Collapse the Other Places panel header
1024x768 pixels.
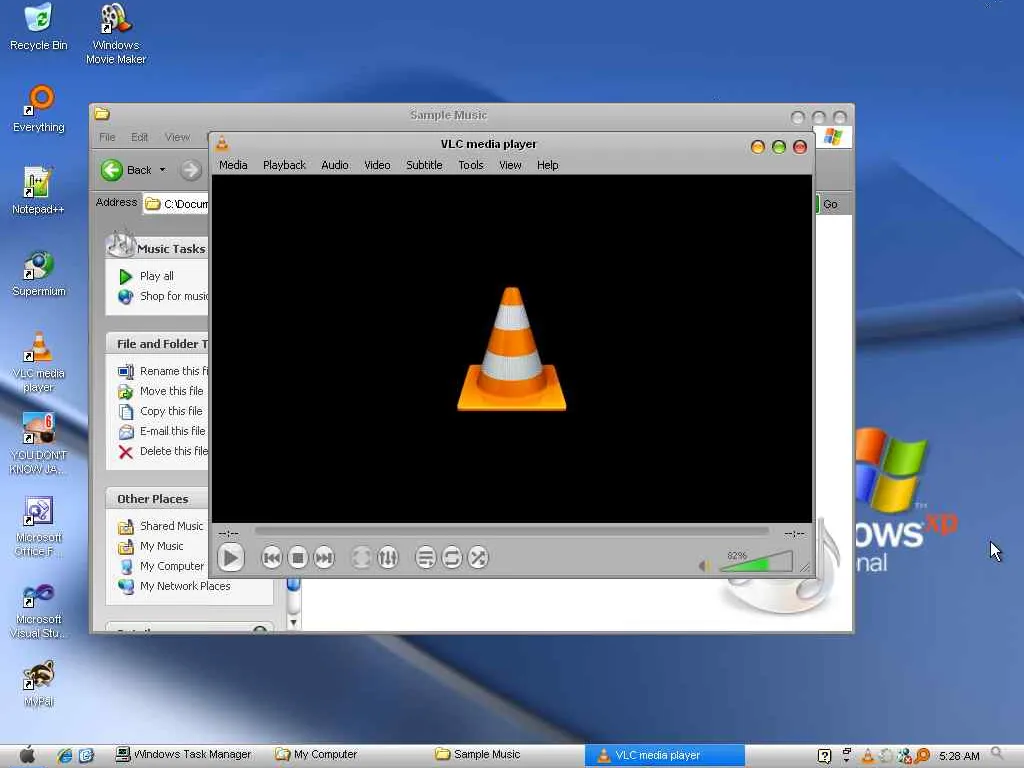tap(157, 499)
